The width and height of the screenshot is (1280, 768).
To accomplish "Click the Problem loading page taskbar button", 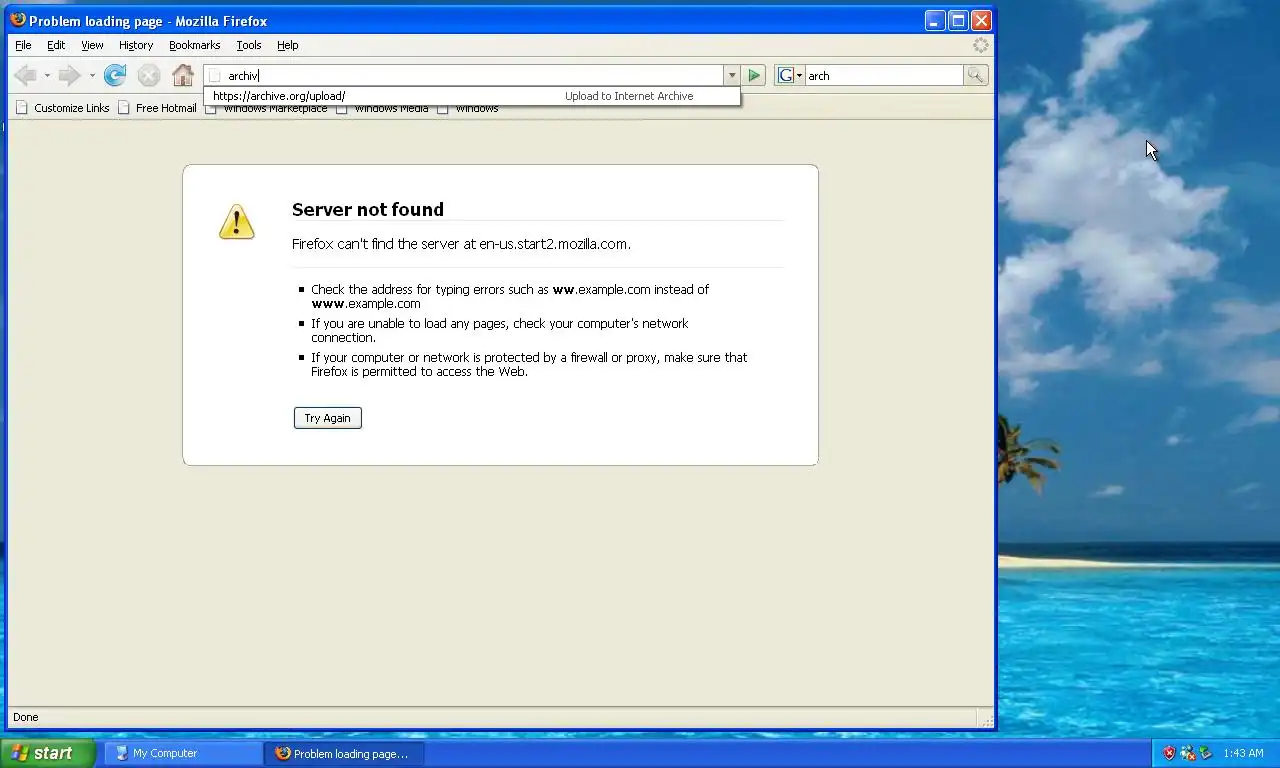I will point(344,753).
